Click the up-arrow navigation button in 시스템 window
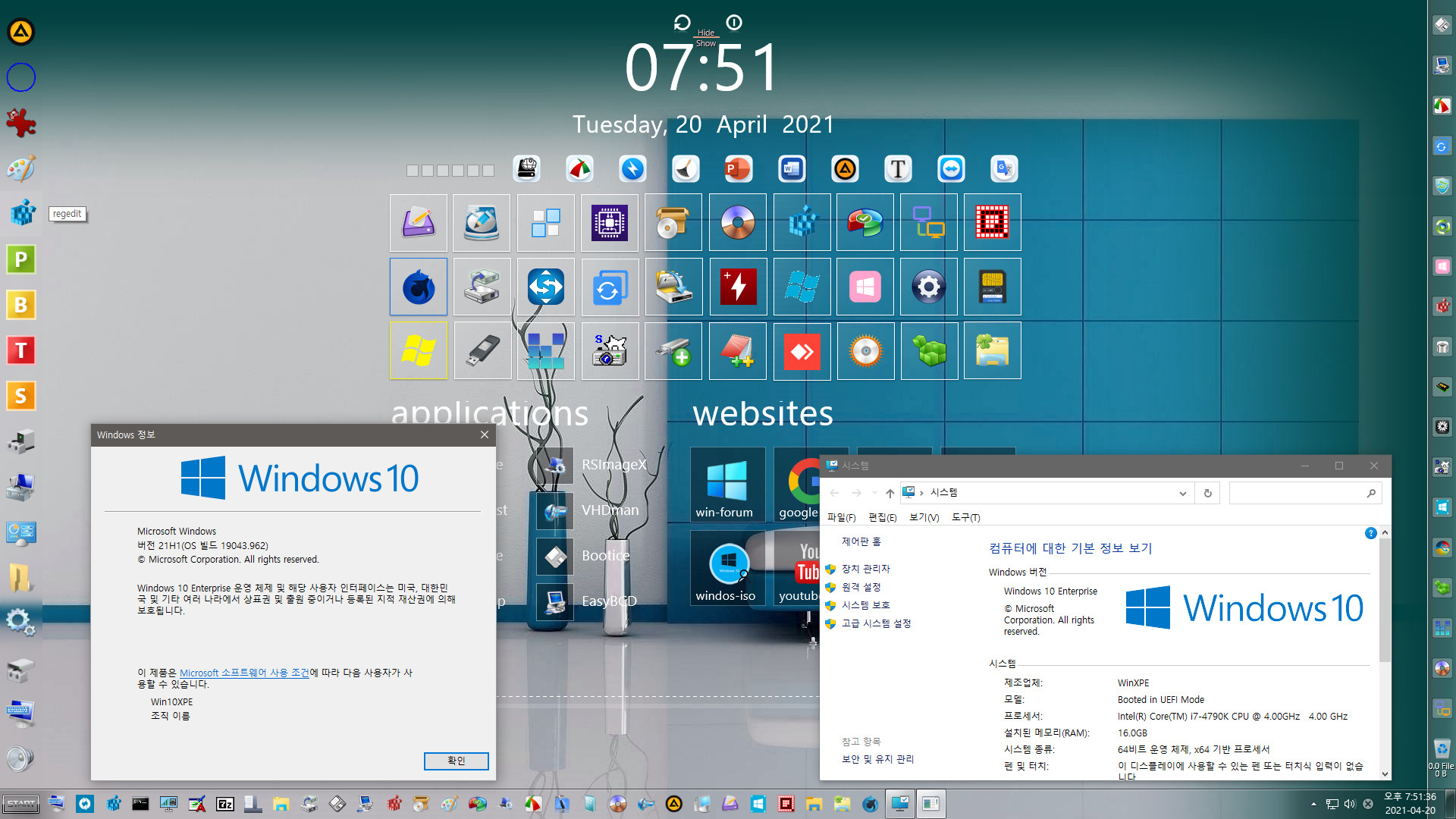The width and height of the screenshot is (1456, 819). coord(890,493)
